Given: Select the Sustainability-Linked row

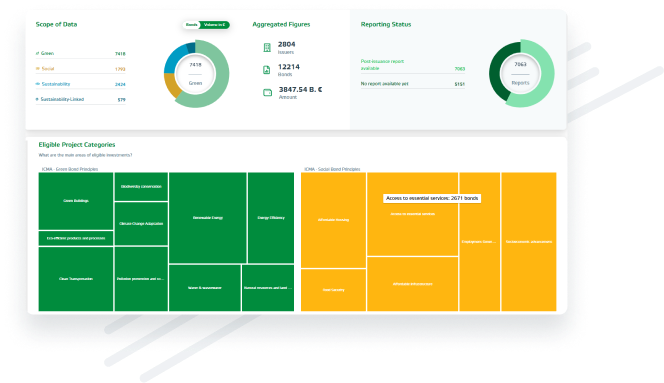Looking at the screenshot, I should click(80, 99).
